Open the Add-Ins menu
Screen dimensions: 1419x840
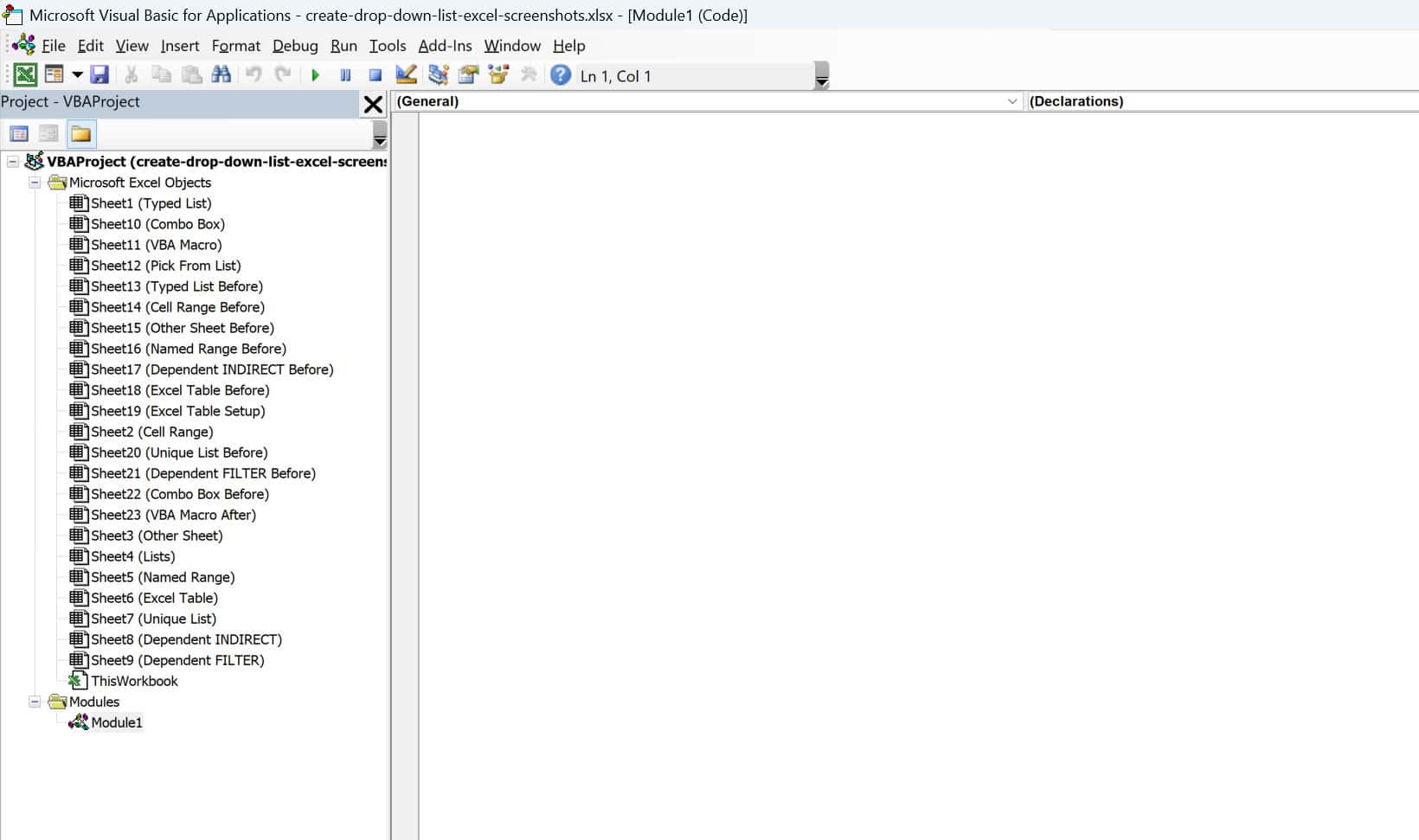[x=446, y=46]
